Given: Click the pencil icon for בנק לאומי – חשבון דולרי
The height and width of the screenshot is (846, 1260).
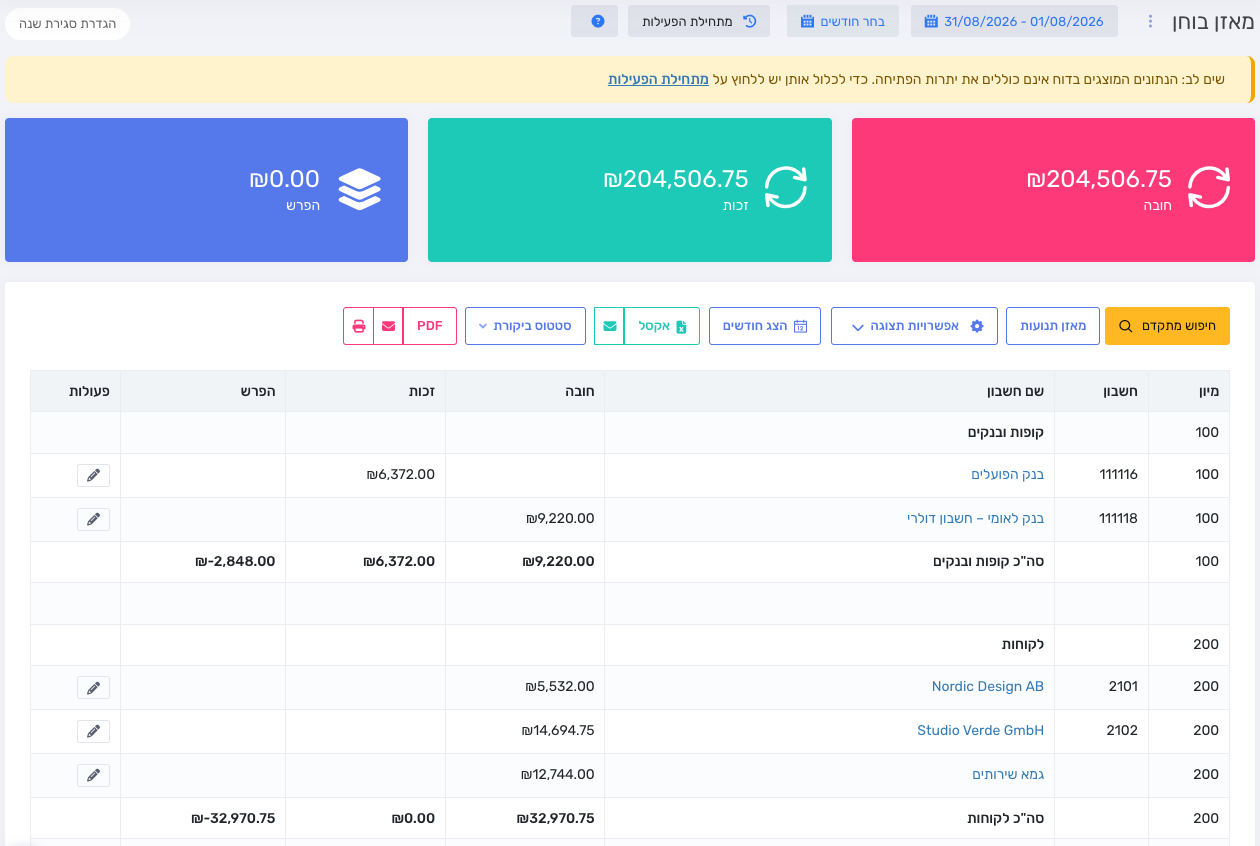Looking at the screenshot, I should coord(93,519).
